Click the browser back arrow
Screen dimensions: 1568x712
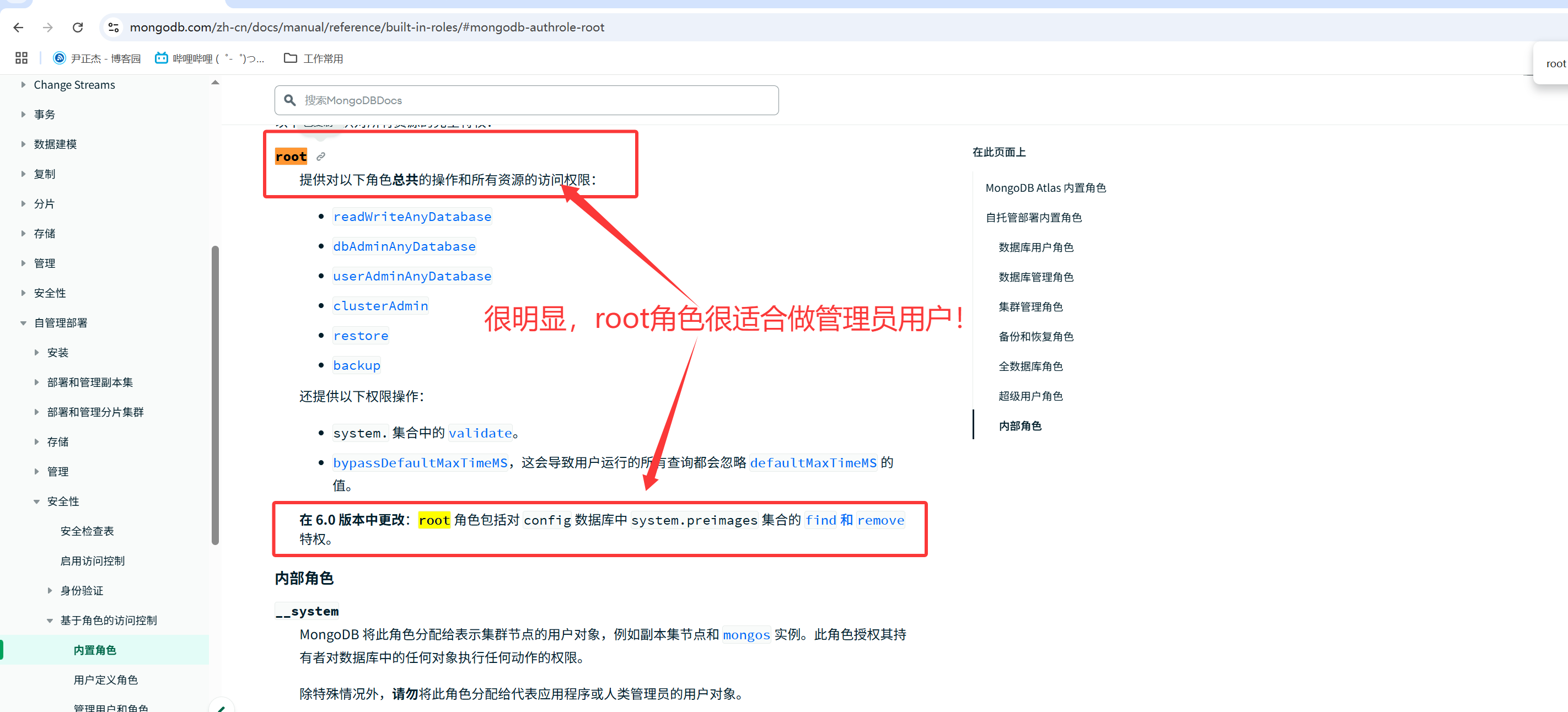[x=18, y=28]
